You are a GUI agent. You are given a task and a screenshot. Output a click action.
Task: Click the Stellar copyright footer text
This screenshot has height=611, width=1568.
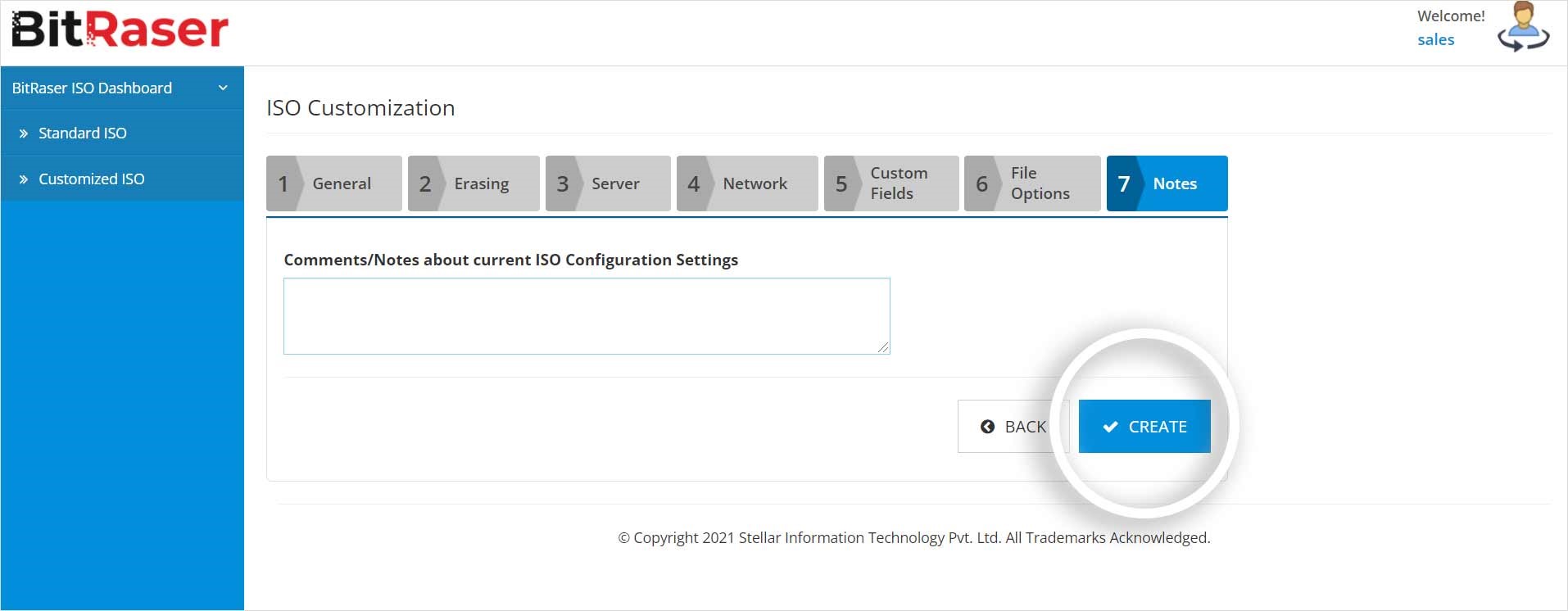[913, 537]
